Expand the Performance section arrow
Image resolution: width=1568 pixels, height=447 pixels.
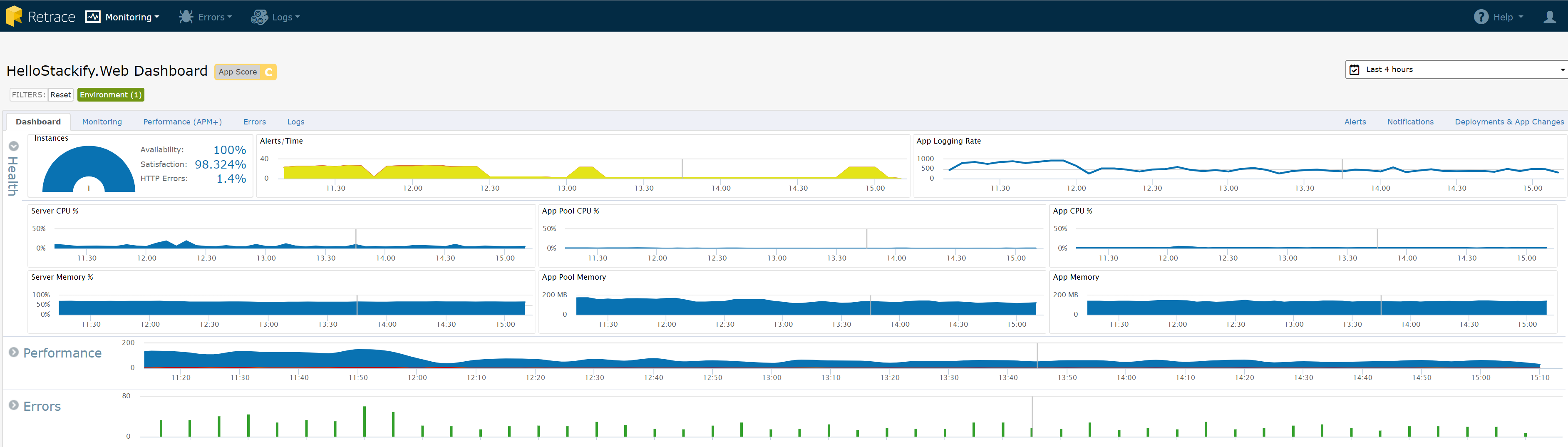coord(13,352)
